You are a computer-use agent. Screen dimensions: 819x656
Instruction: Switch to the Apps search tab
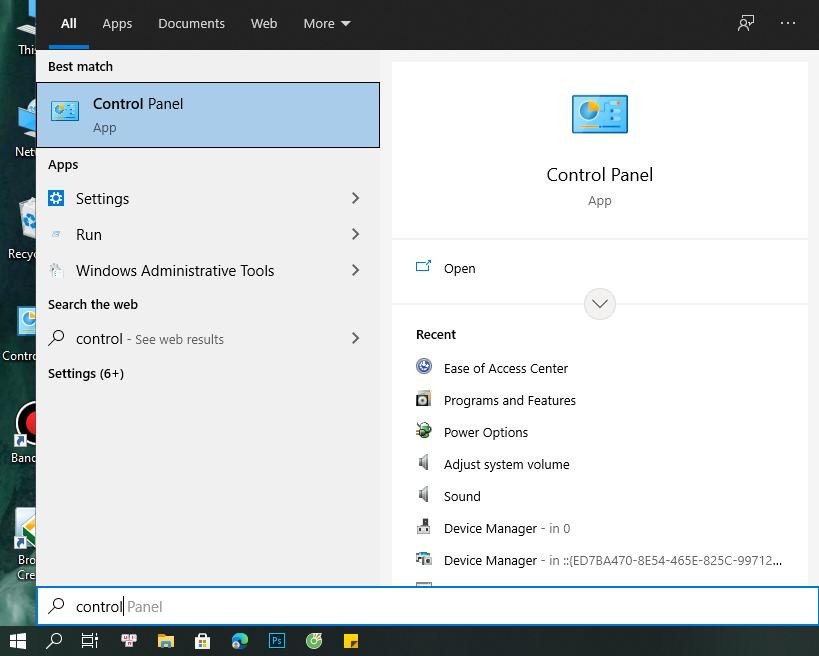coord(117,23)
